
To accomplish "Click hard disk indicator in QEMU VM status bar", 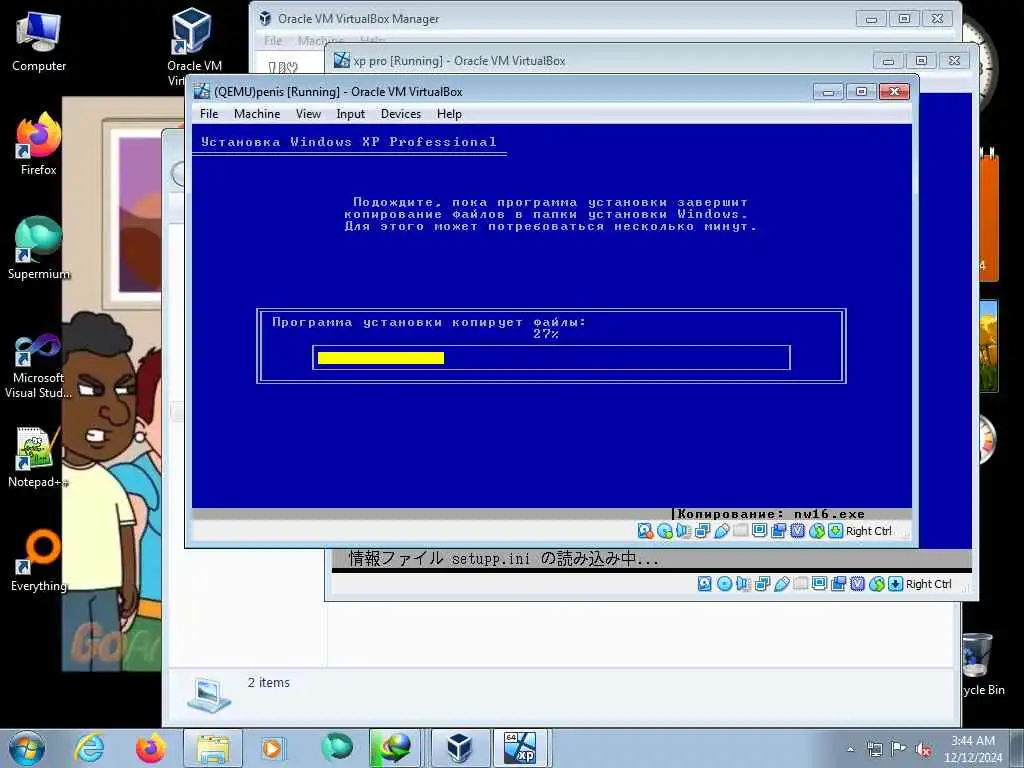I will point(645,531).
